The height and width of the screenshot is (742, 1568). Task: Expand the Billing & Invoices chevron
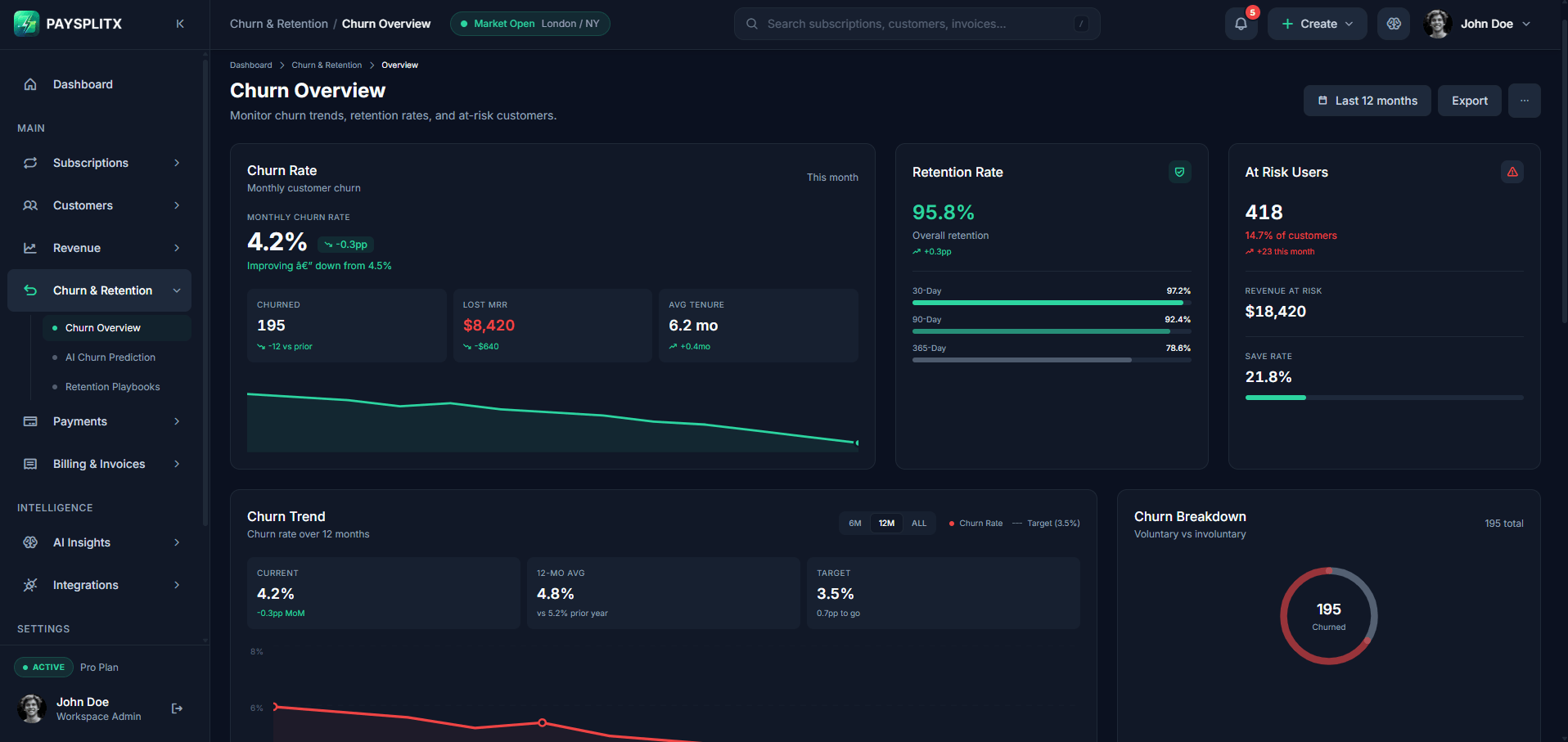point(177,464)
